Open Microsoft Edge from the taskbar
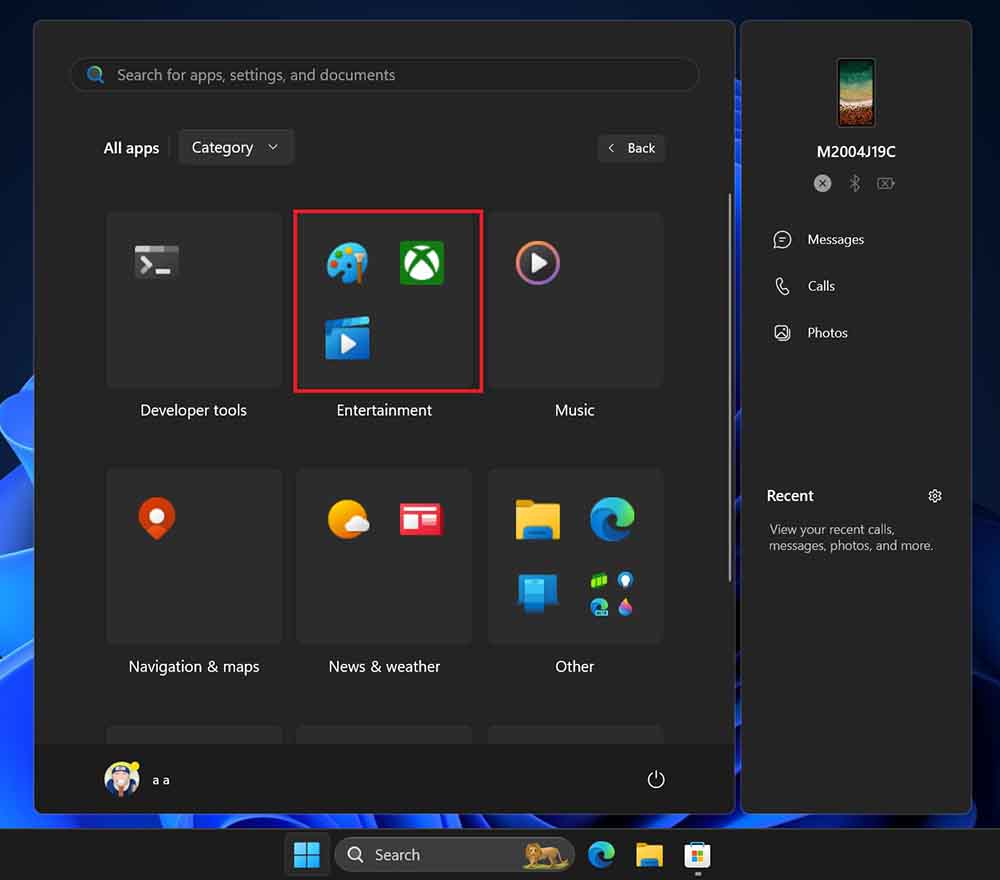1000x880 pixels. tap(601, 854)
